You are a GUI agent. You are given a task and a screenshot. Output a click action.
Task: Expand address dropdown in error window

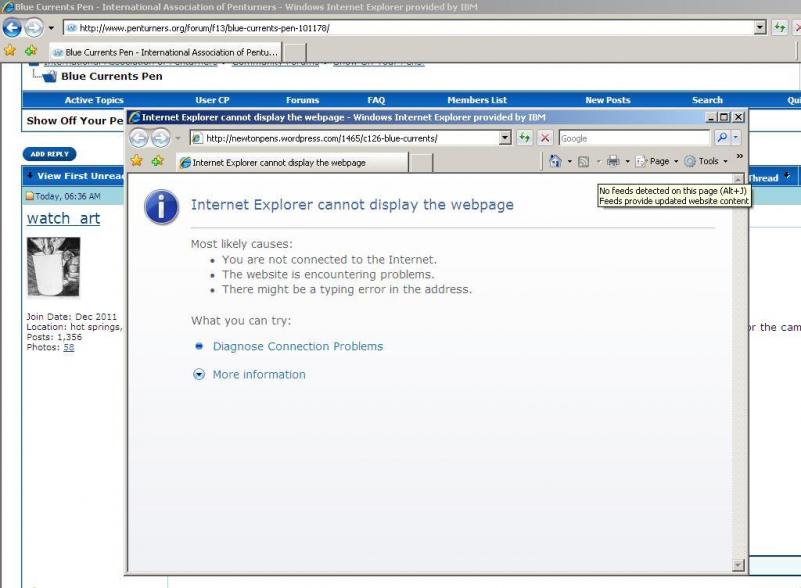coord(505,138)
